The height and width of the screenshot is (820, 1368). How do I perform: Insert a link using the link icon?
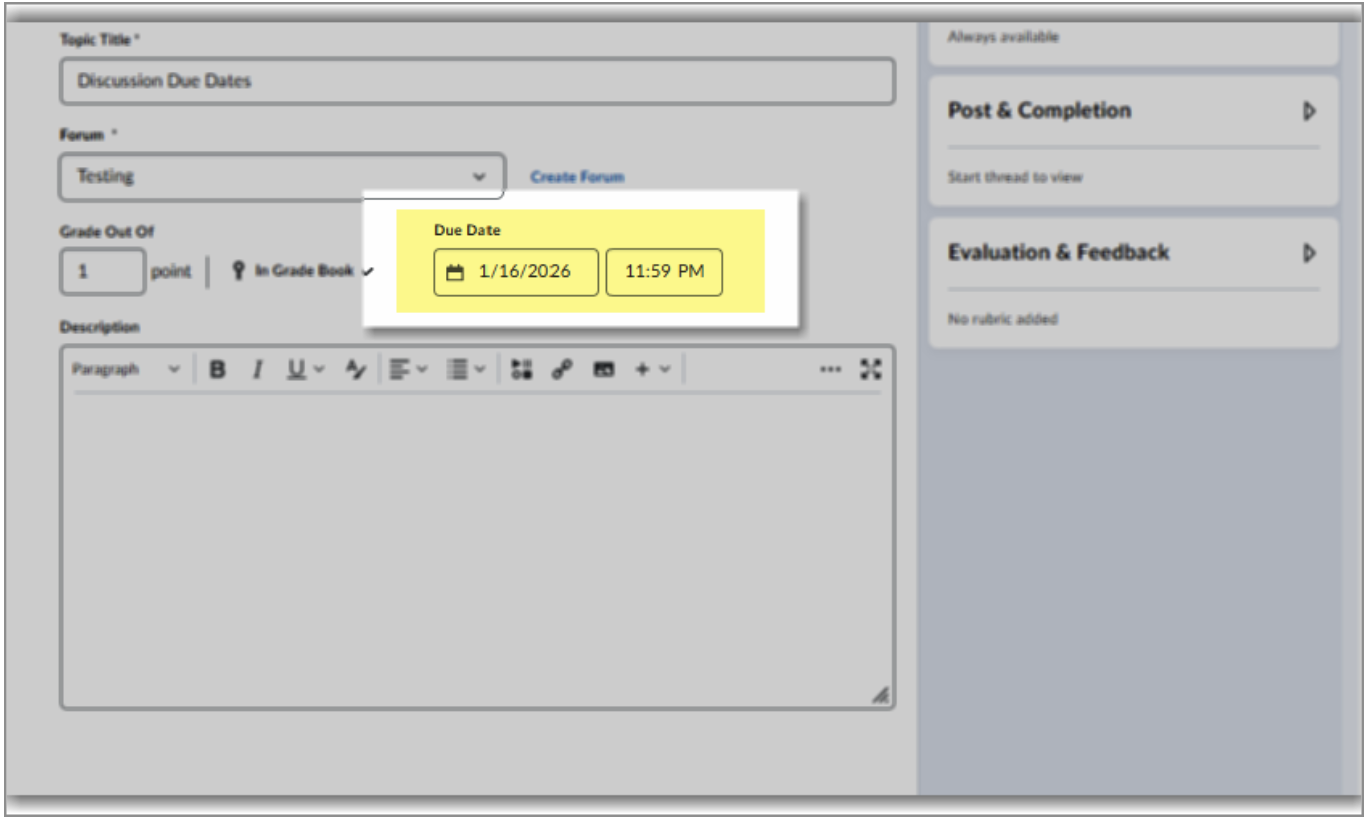(x=562, y=369)
